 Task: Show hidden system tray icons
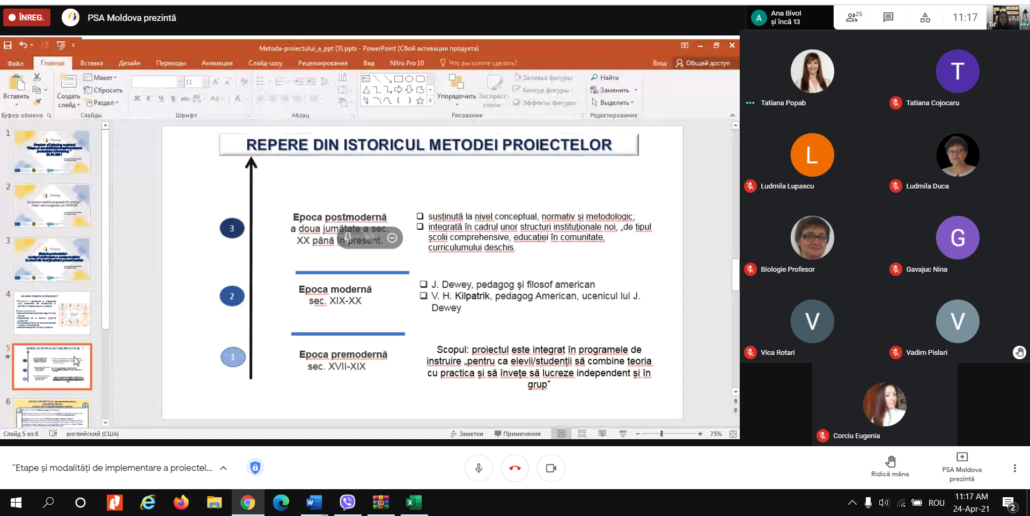click(853, 502)
